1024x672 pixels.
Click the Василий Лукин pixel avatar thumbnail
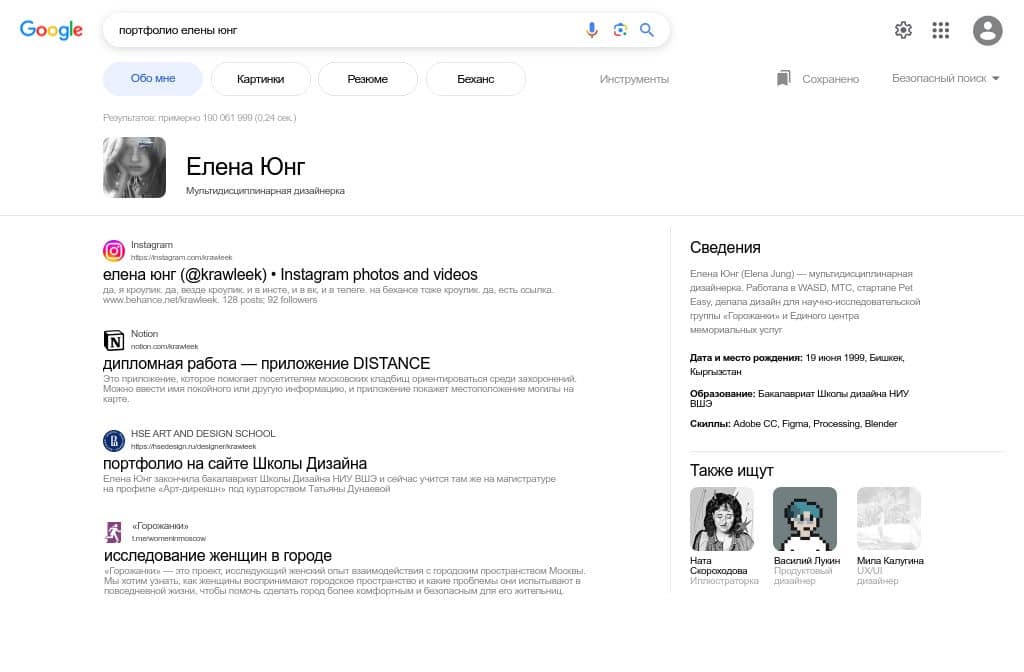[x=805, y=519]
